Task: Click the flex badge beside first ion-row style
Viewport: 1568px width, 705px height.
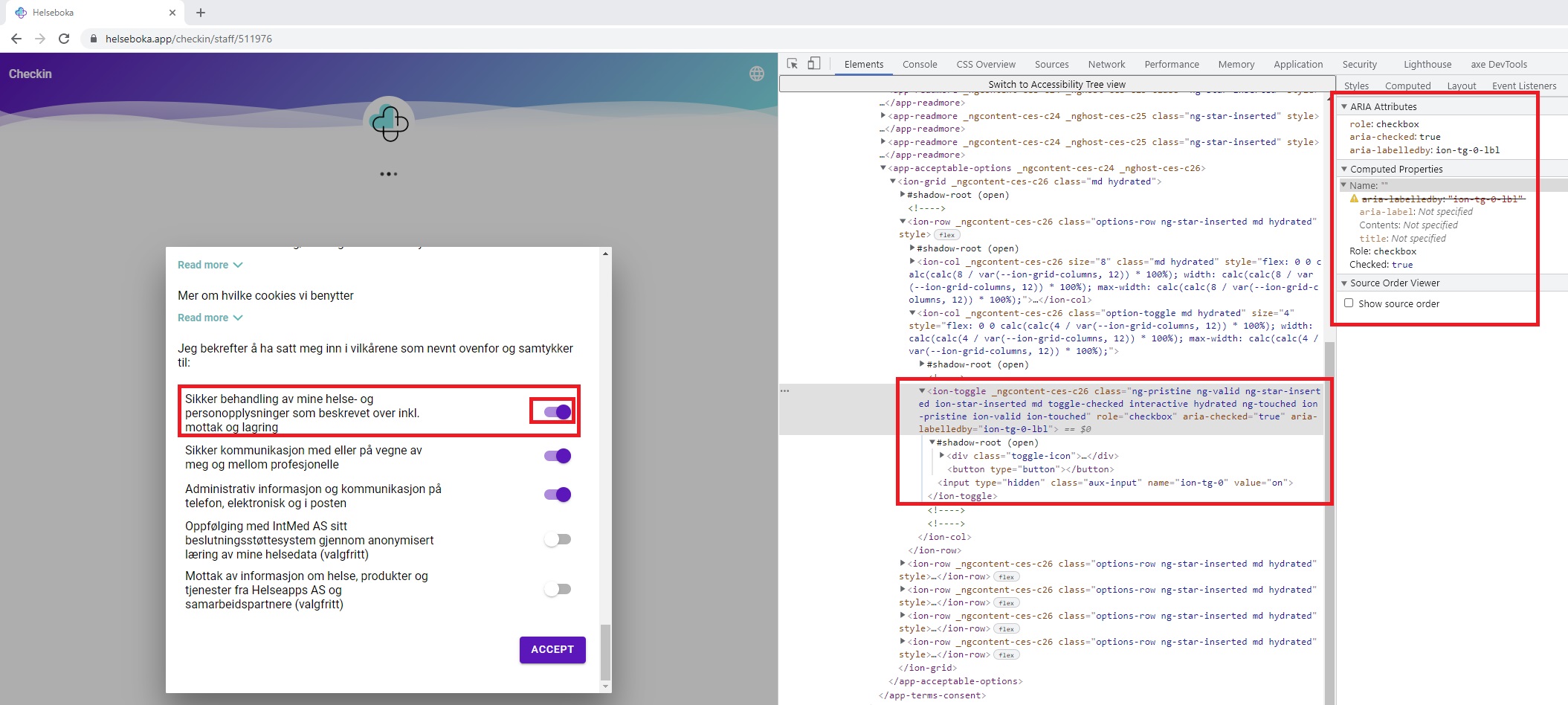Action: click(946, 235)
